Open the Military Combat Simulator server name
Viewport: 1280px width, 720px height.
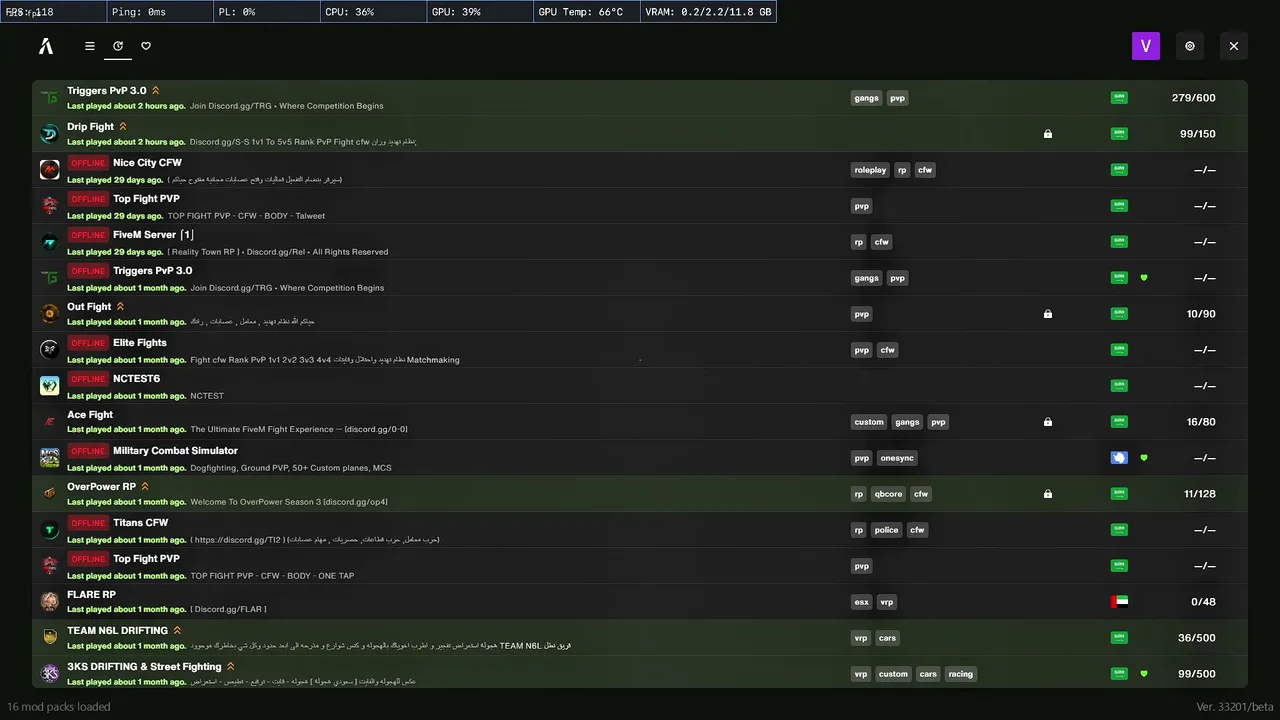click(175, 451)
